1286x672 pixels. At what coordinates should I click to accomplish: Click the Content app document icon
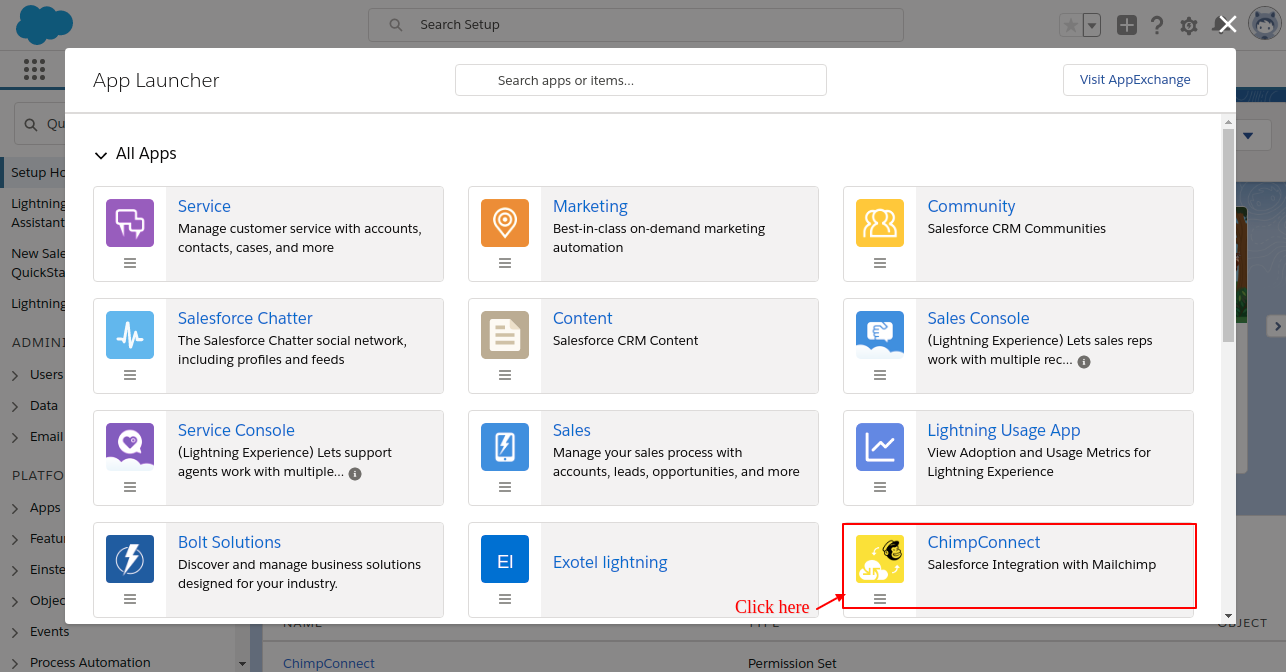click(505, 335)
